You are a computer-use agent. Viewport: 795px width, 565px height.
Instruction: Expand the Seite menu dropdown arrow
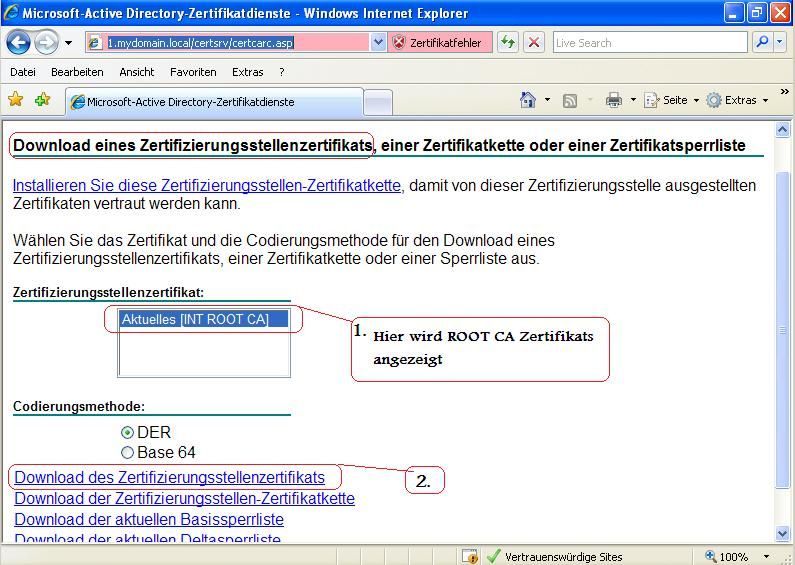coord(696,100)
